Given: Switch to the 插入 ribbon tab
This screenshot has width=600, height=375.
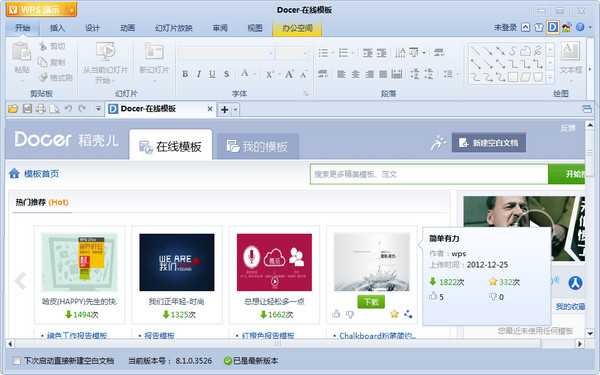Looking at the screenshot, I should click(57, 28).
